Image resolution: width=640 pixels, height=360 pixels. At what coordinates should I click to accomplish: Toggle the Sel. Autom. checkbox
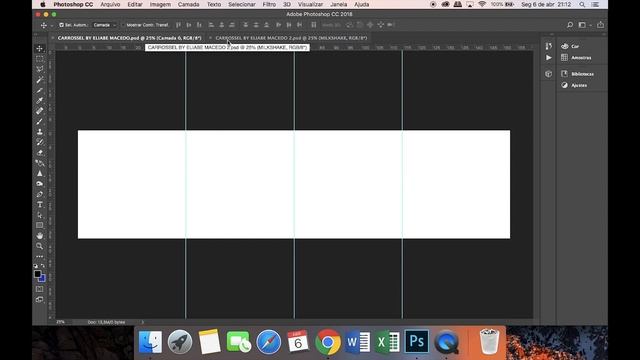pyautogui.click(x=61, y=25)
